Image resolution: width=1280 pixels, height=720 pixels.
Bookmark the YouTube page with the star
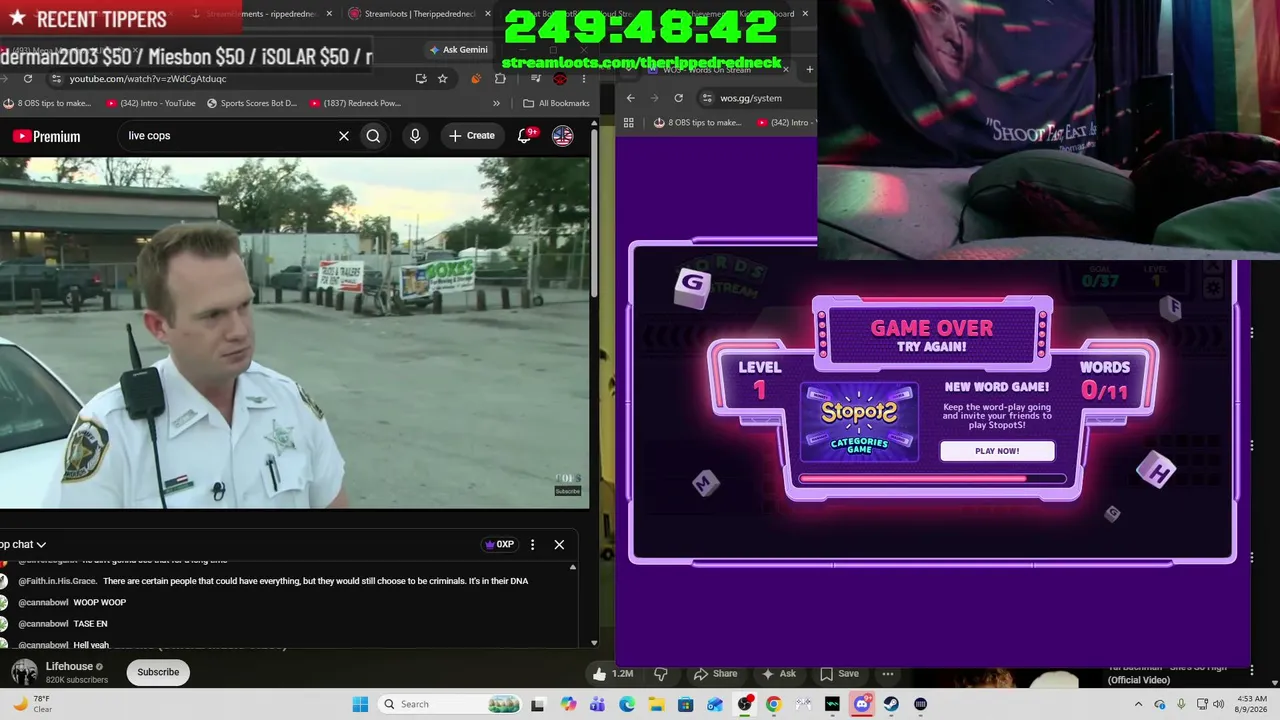click(x=443, y=79)
